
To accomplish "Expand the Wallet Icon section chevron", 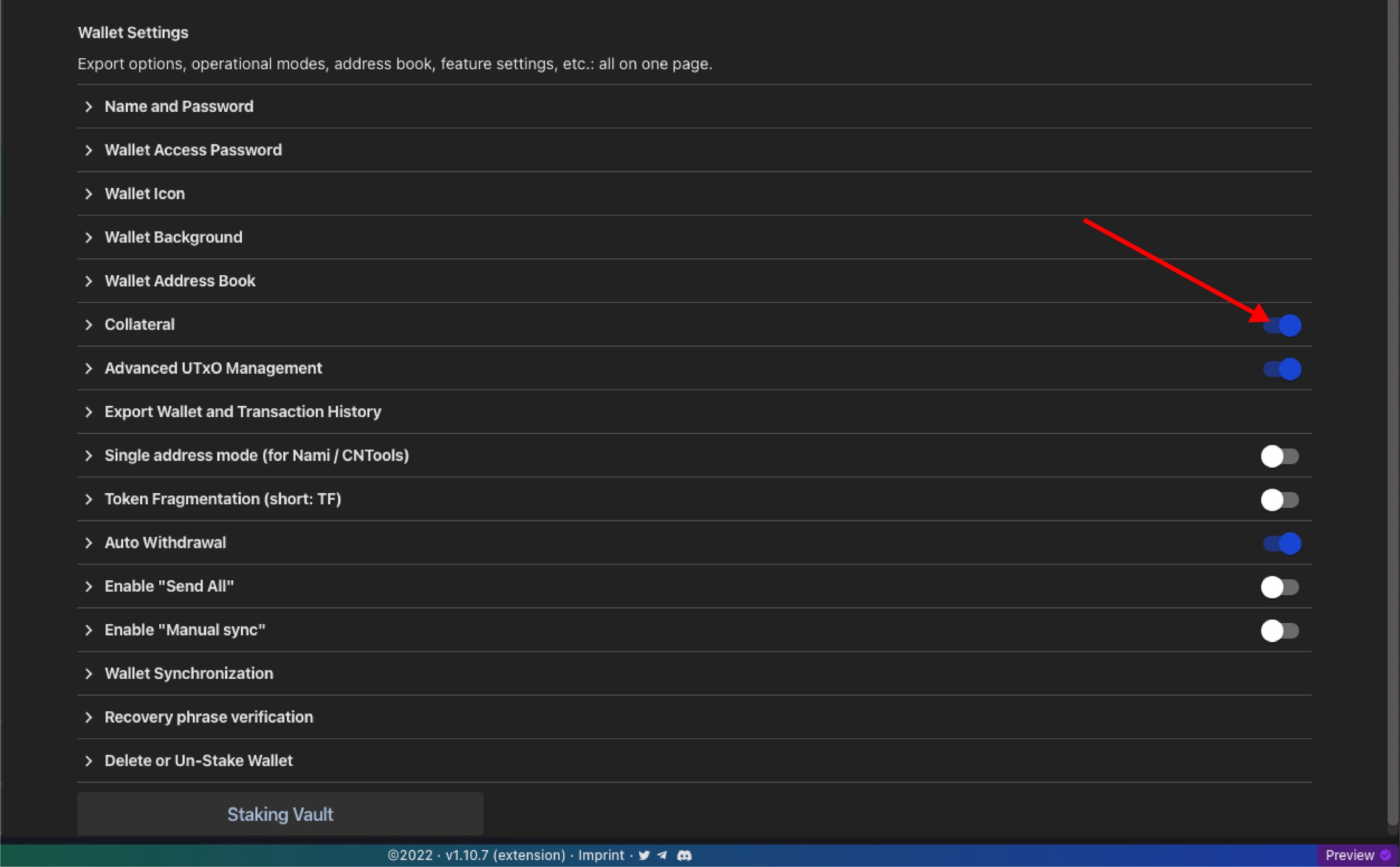I will click(89, 194).
